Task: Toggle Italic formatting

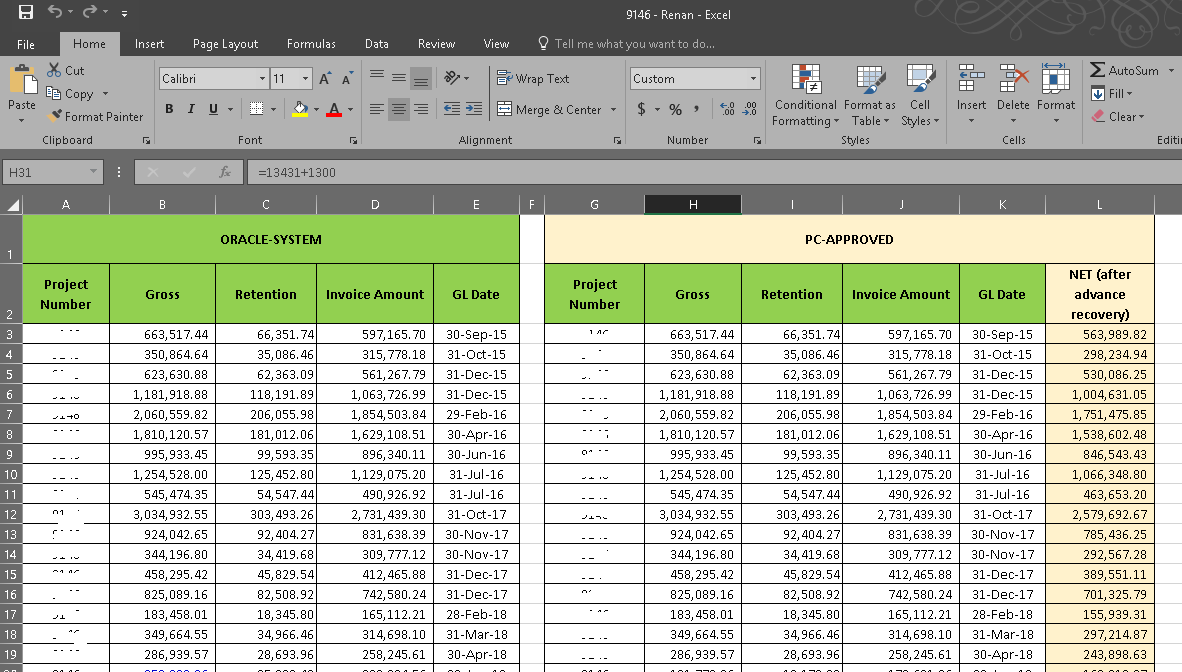Action: 191,109
